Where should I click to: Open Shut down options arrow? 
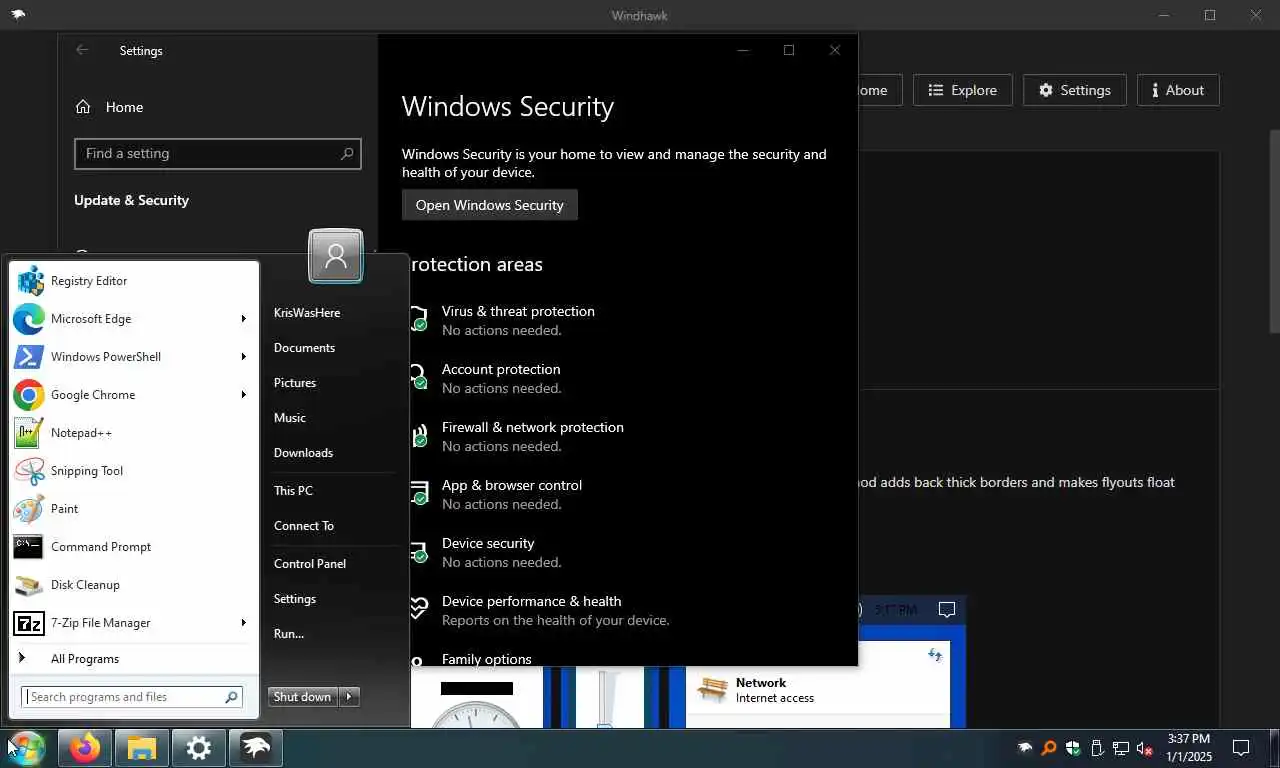click(x=349, y=697)
